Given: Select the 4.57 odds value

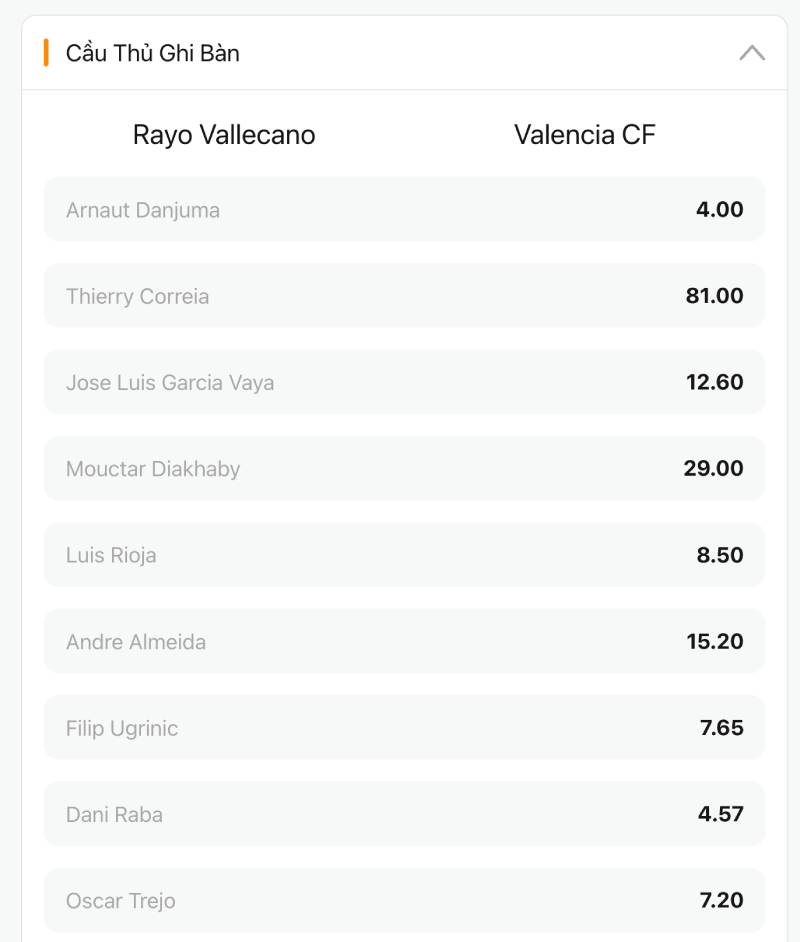Looking at the screenshot, I should [721, 814].
